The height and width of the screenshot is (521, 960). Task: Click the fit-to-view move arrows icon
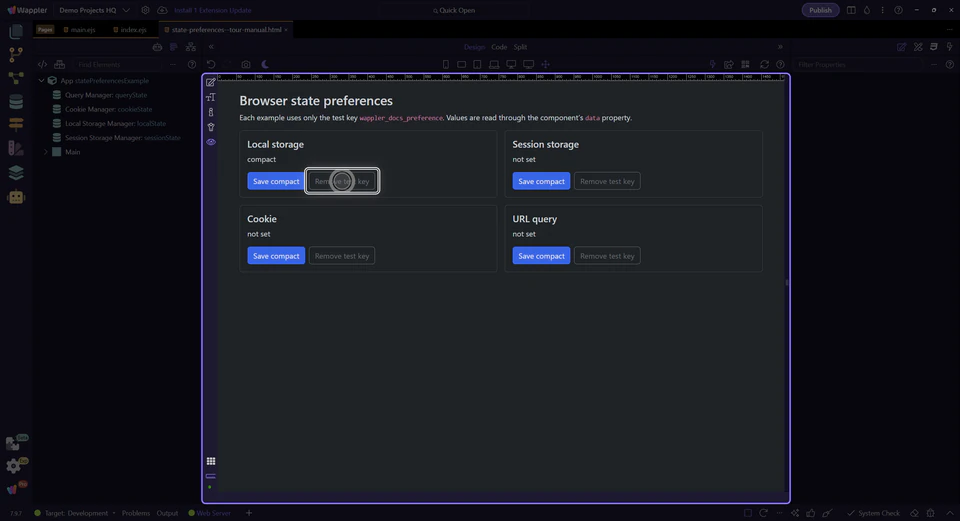pyautogui.click(x=545, y=64)
